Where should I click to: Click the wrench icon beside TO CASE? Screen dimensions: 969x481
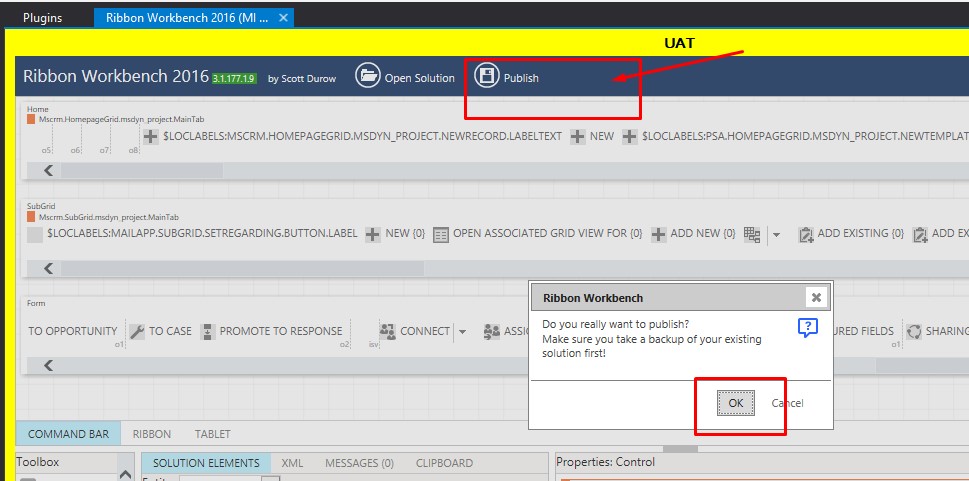click(x=137, y=331)
